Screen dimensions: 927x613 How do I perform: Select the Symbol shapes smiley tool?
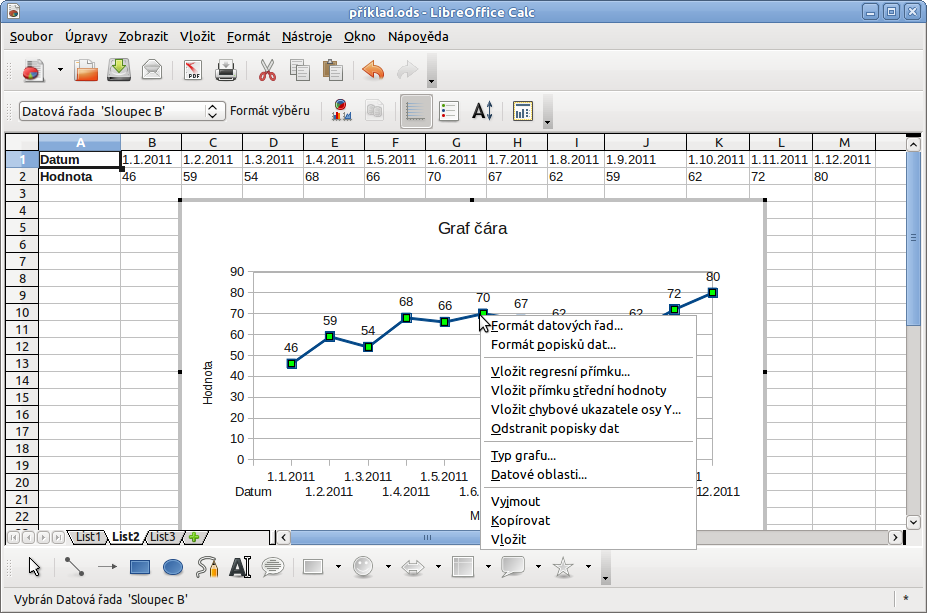363,566
